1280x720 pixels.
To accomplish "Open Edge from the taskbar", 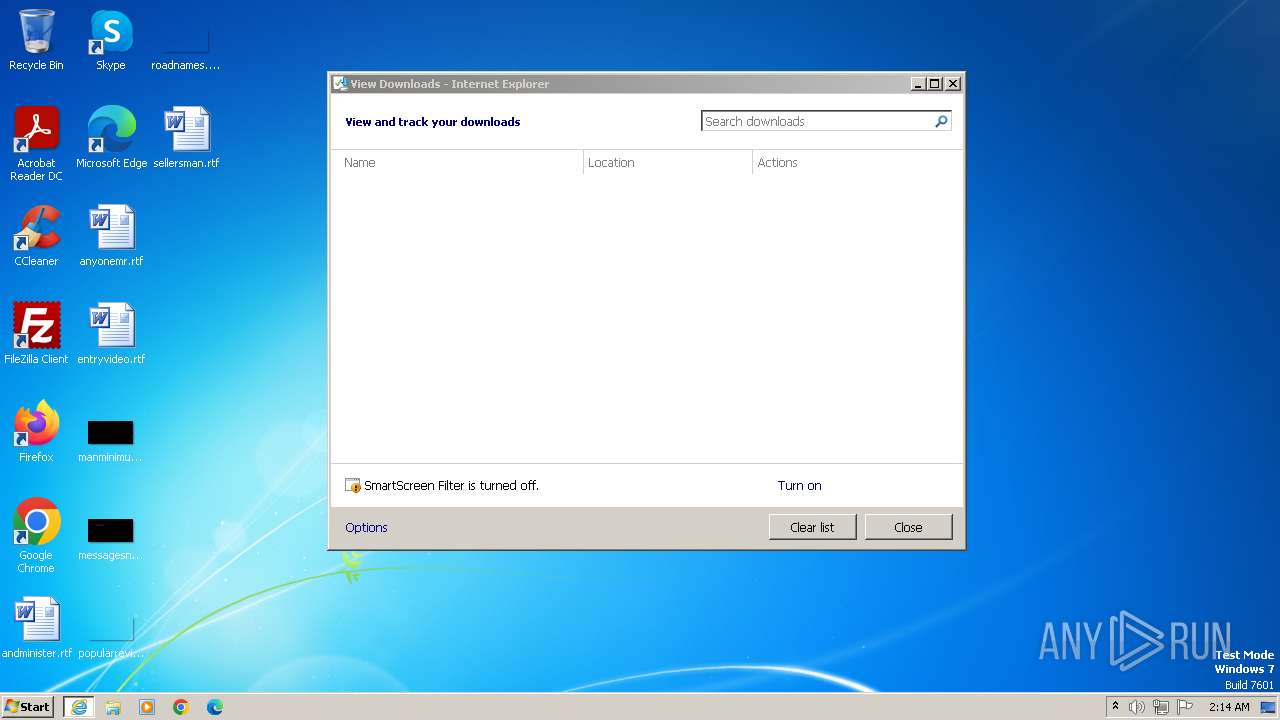I will (215, 707).
